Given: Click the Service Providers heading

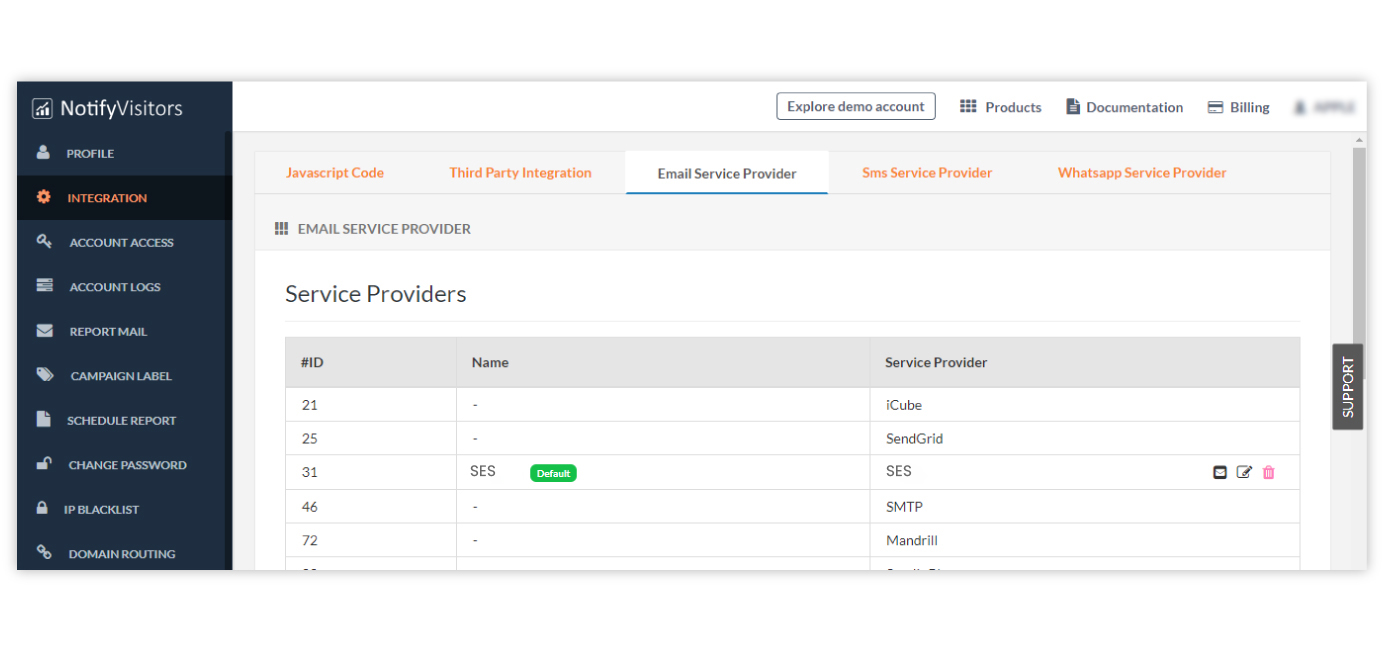Looking at the screenshot, I should pos(376,294).
